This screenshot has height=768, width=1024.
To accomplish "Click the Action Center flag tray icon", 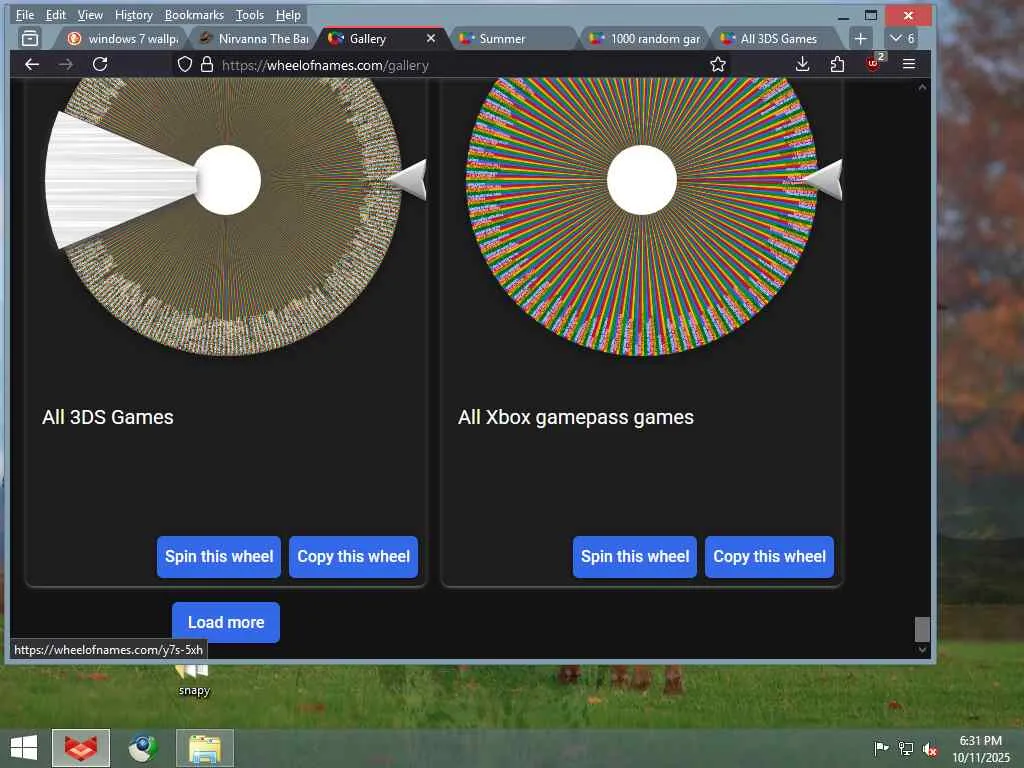I will 881,748.
